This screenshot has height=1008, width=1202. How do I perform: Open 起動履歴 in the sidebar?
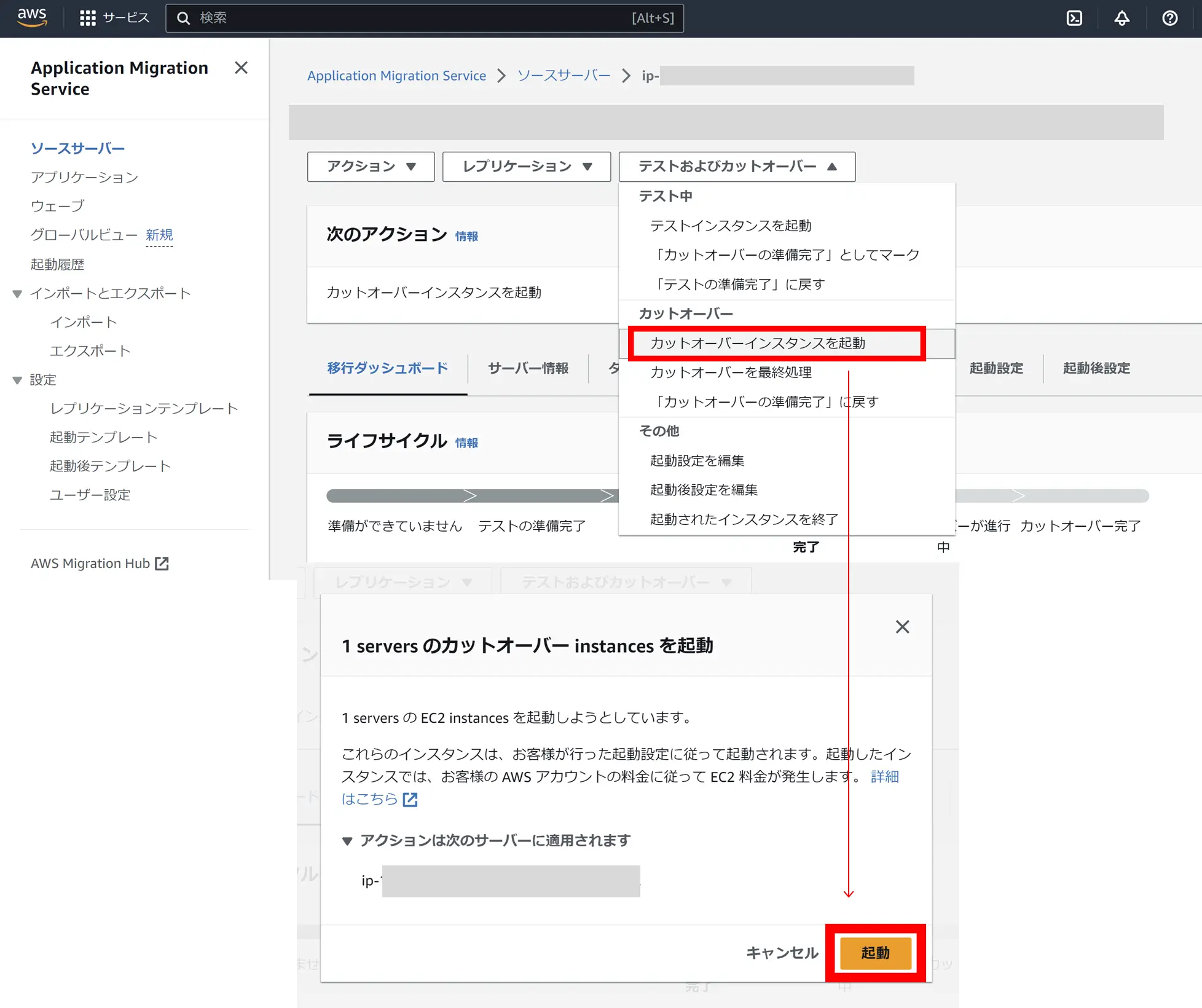(x=57, y=264)
